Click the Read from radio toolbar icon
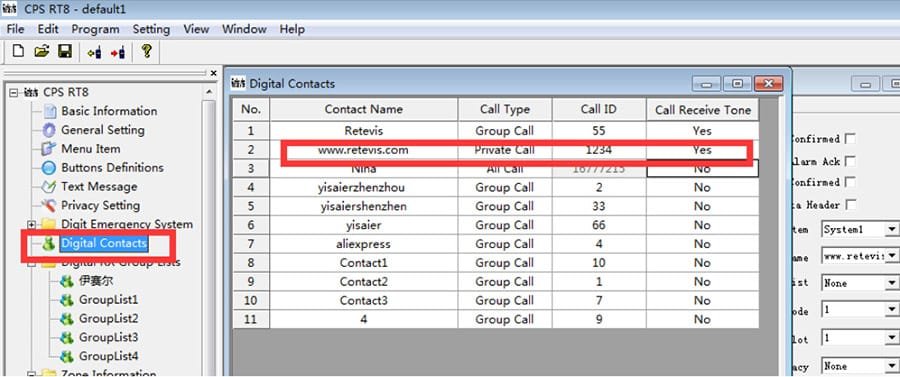This screenshot has height=377, width=900. (94, 52)
